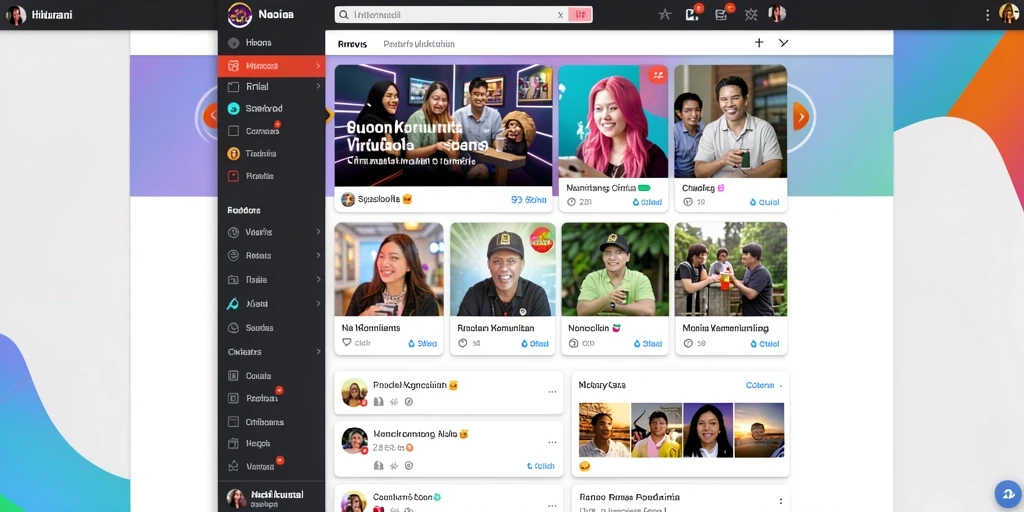Click the Cotene link in Mokery tara panel
The height and width of the screenshot is (512, 1024).
click(x=760, y=385)
